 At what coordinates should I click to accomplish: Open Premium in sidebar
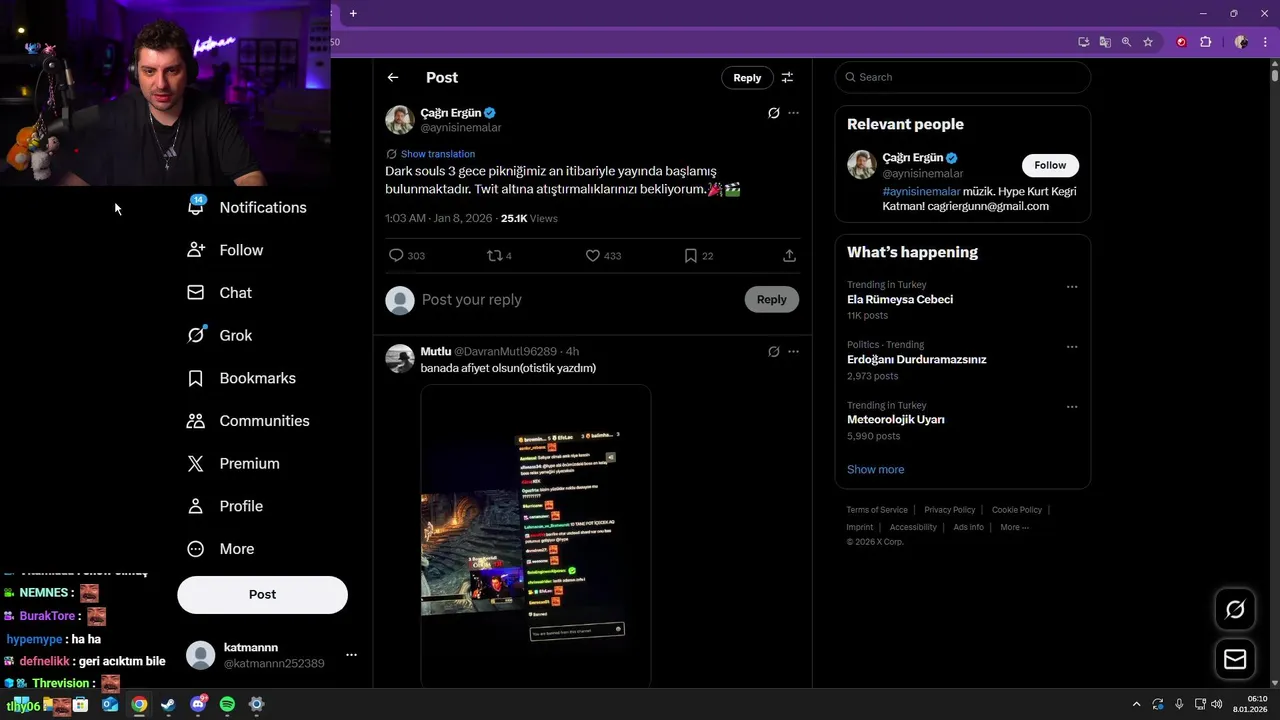point(233,464)
